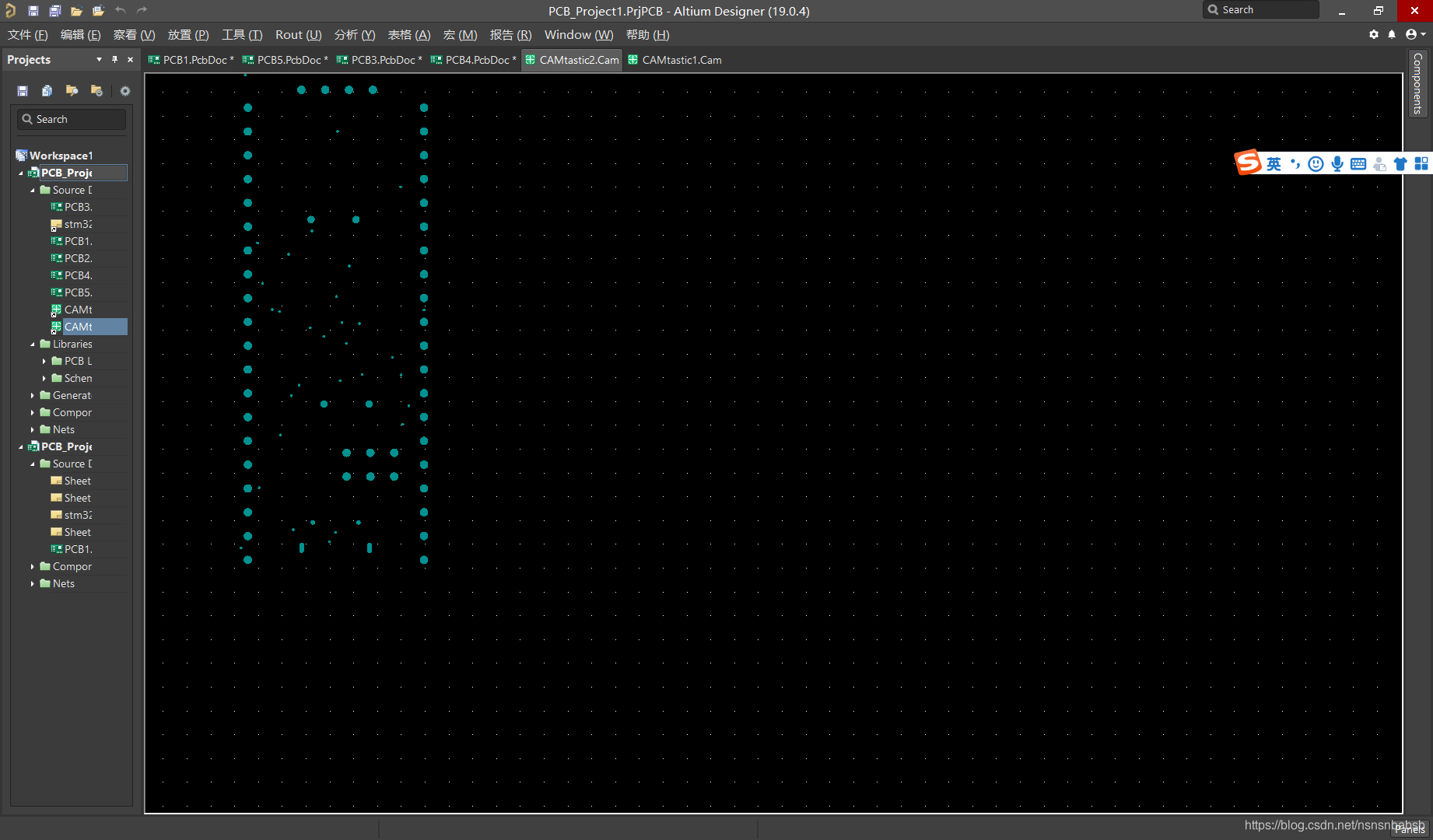
Task: Open the 编辑 (E) menu
Action: click(x=81, y=35)
